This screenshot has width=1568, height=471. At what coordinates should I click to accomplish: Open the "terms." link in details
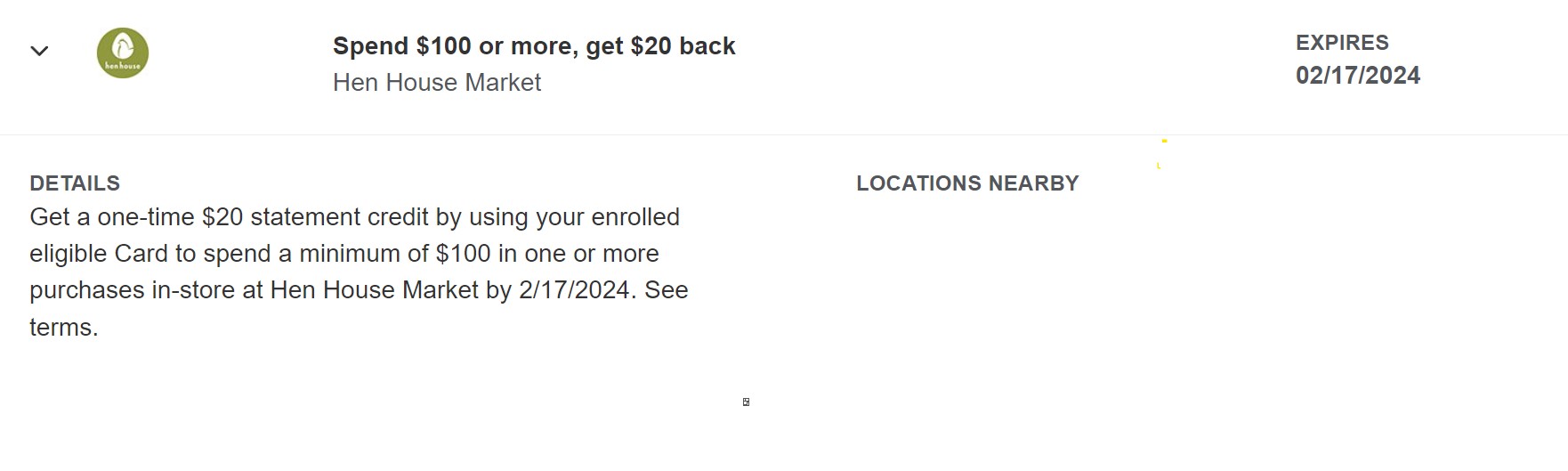[64, 328]
